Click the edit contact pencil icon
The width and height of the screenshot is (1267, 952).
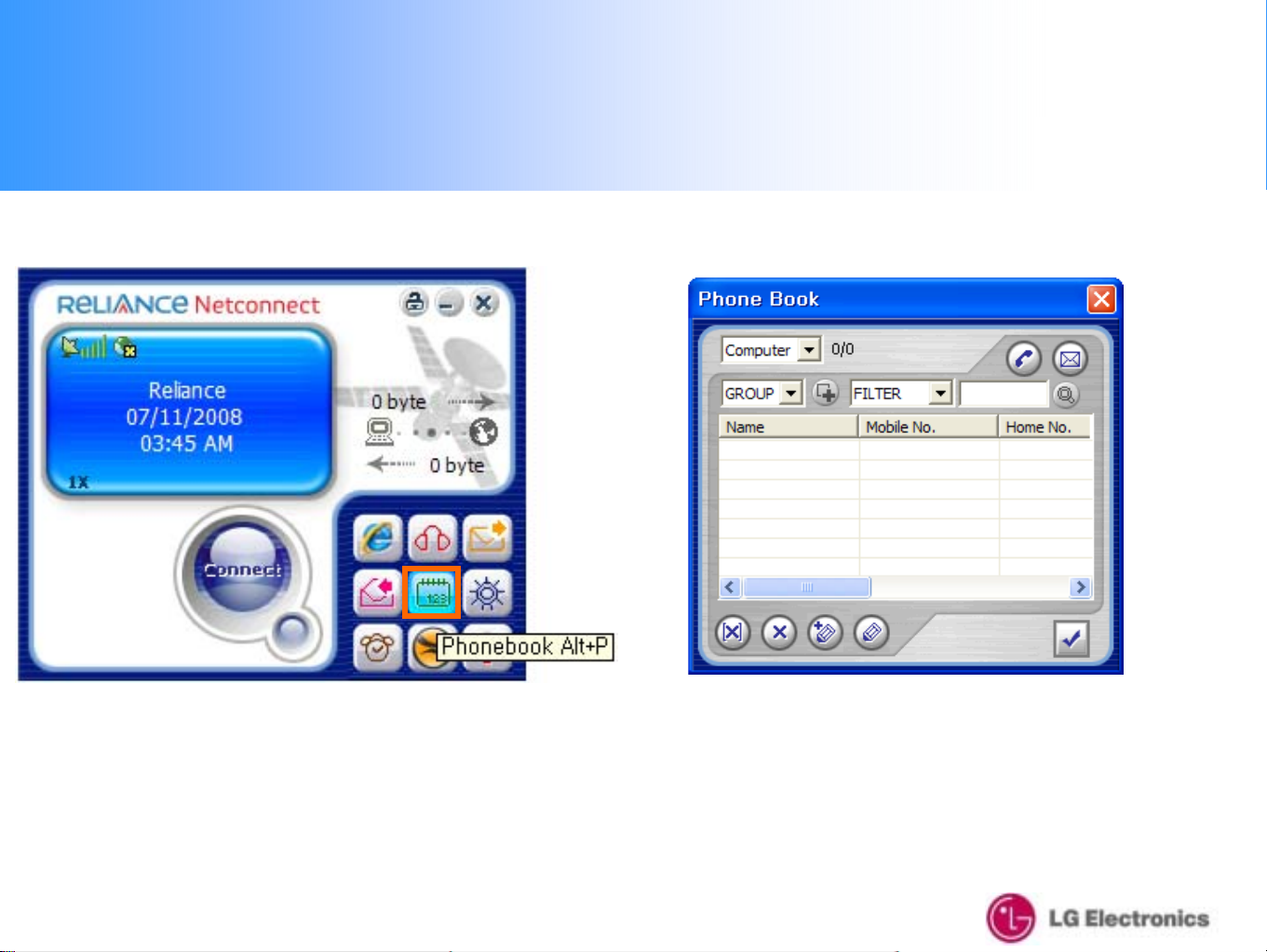coord(871,633)
